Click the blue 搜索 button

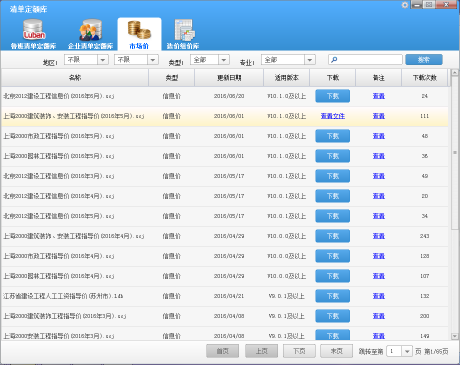424,60
